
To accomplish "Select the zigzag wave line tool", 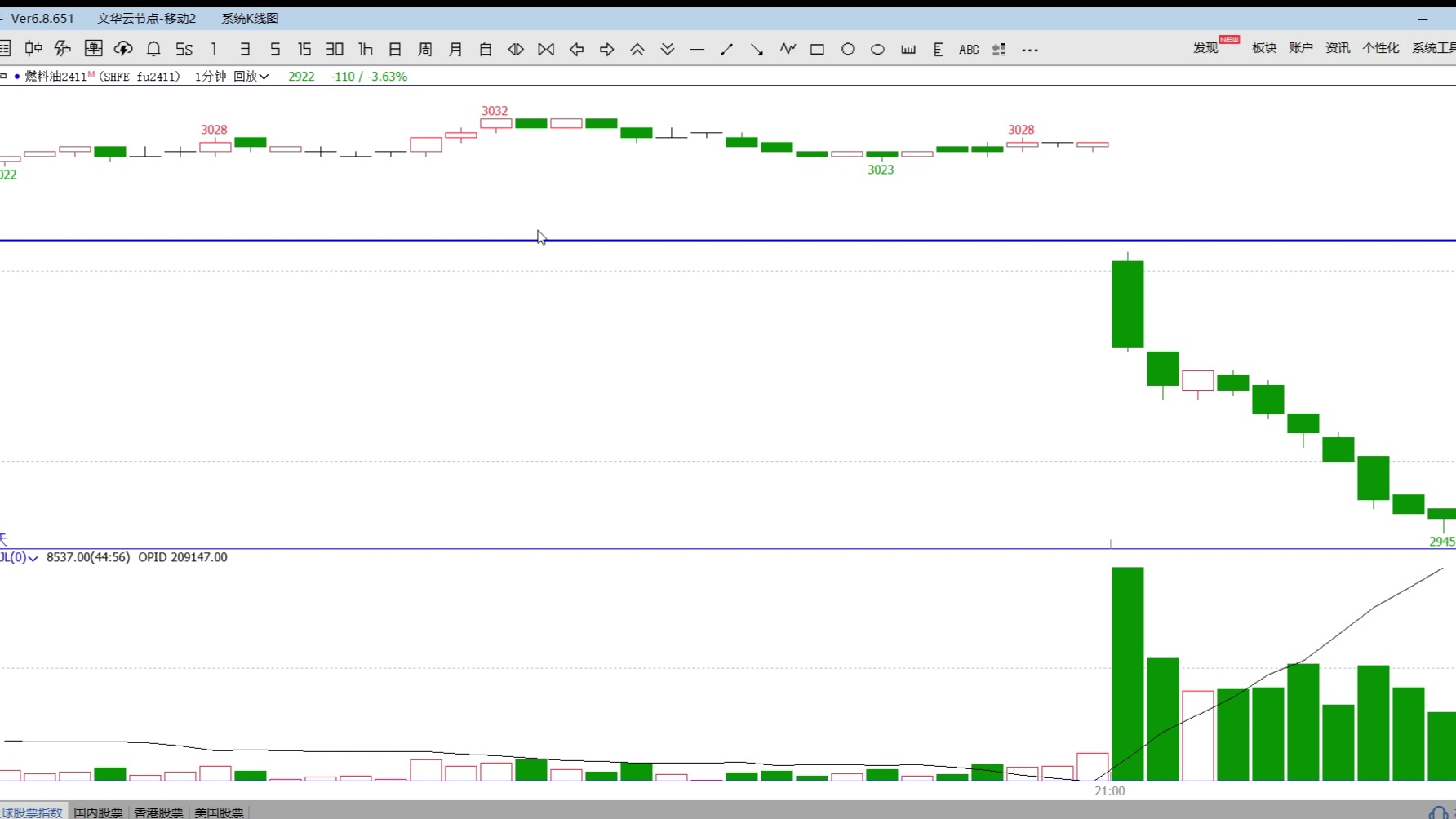I will 788,49.
